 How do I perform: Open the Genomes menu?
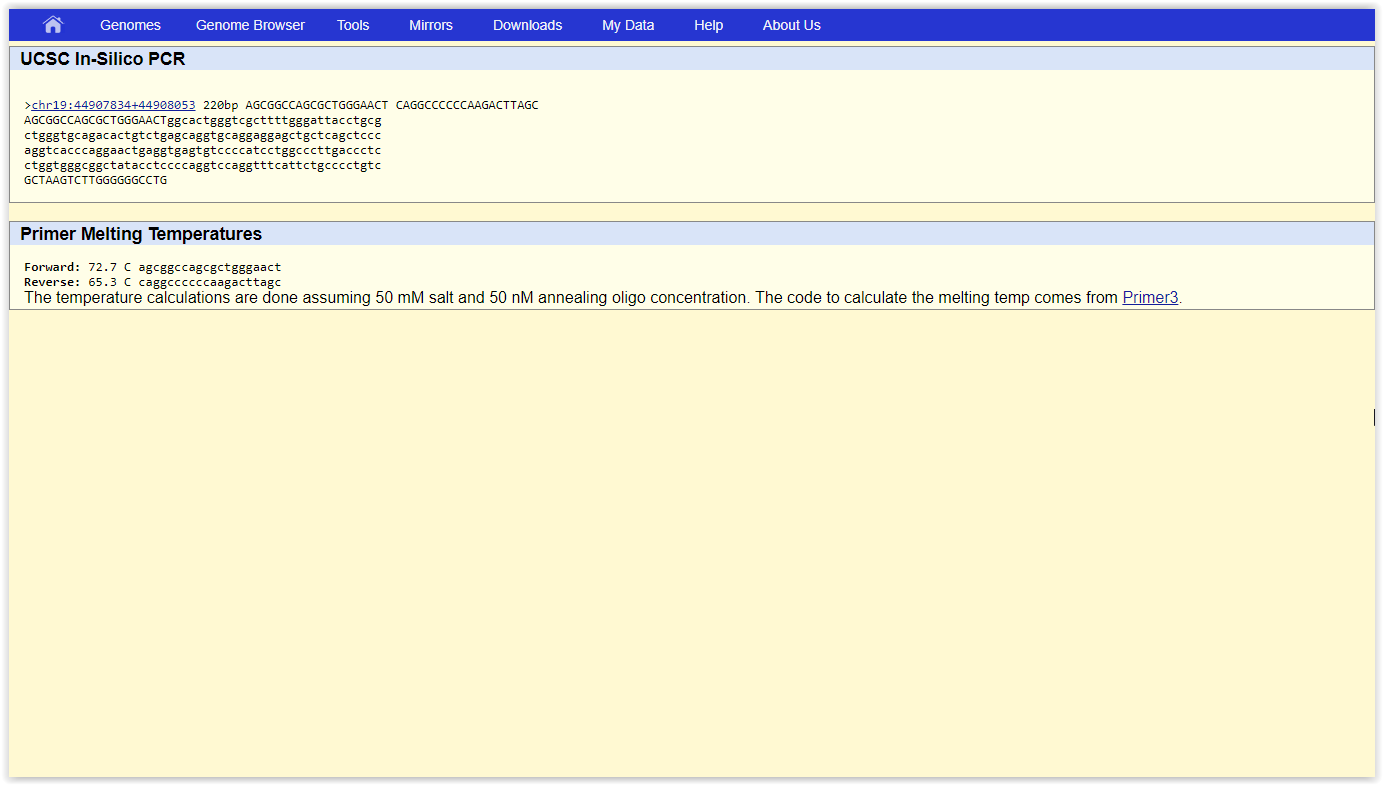(x=130, y=25)
